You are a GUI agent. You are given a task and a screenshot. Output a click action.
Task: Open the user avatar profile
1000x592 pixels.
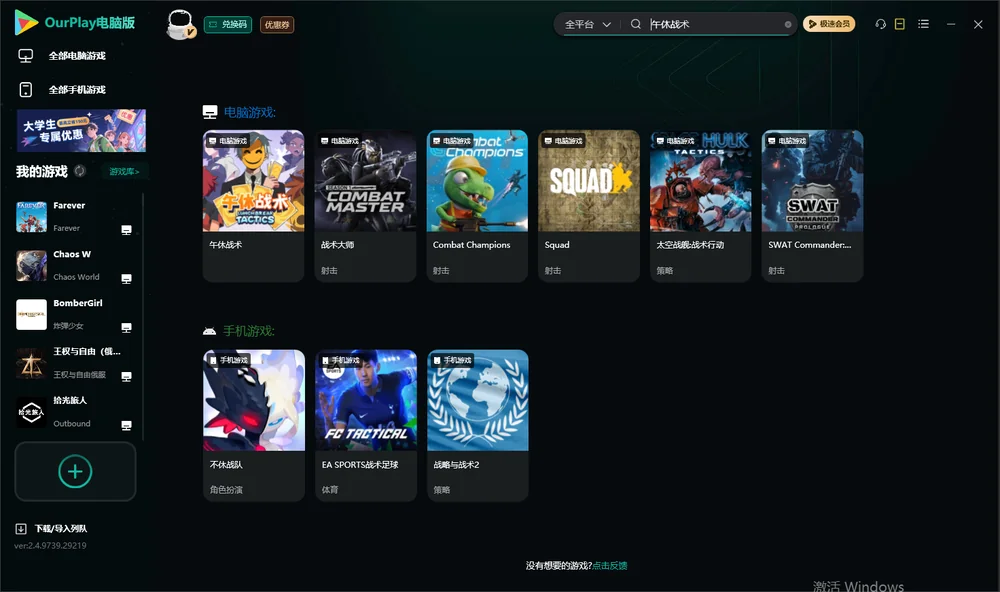[180, 24]
